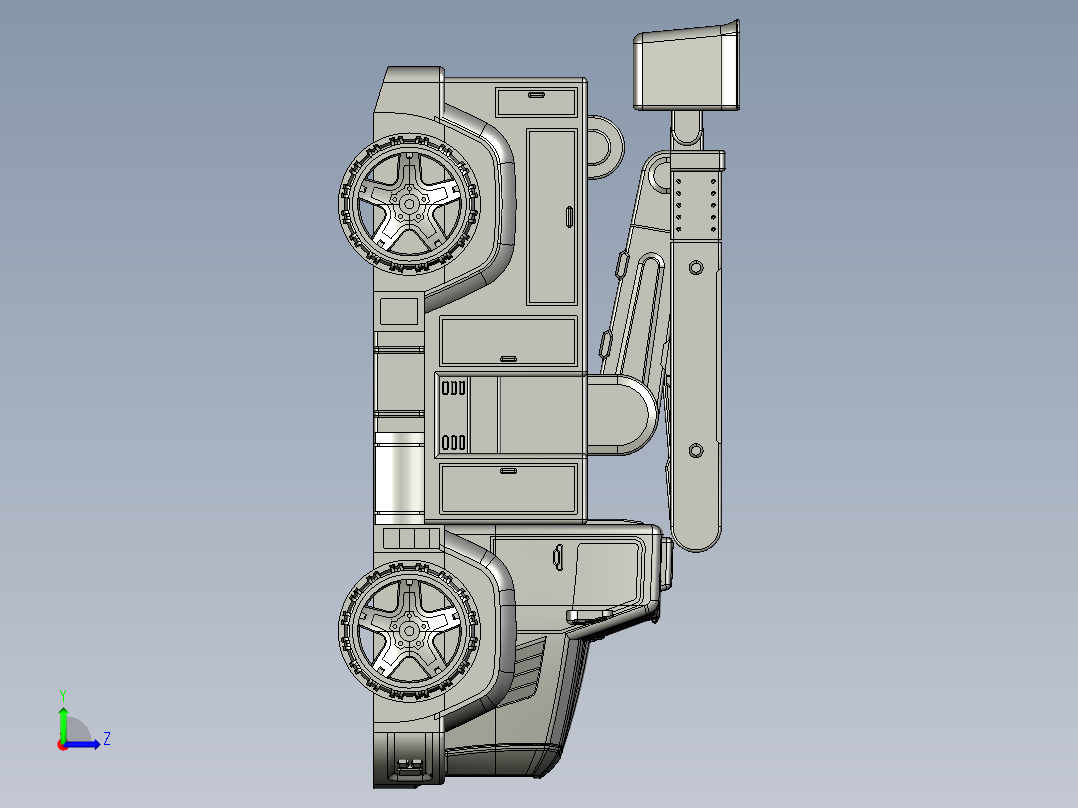1078x808 pixels.
Task: Select the panel with six vent slots
Action: [x=454, y=415]
